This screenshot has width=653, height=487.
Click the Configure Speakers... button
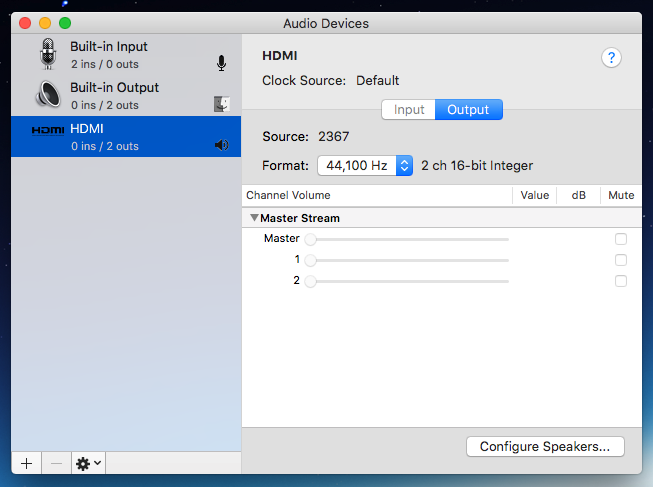point(545,447)
